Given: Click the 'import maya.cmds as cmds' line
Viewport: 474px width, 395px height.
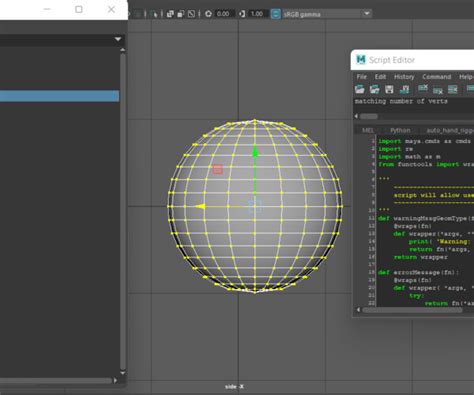Looking at the screenshot, I should 424,141.
